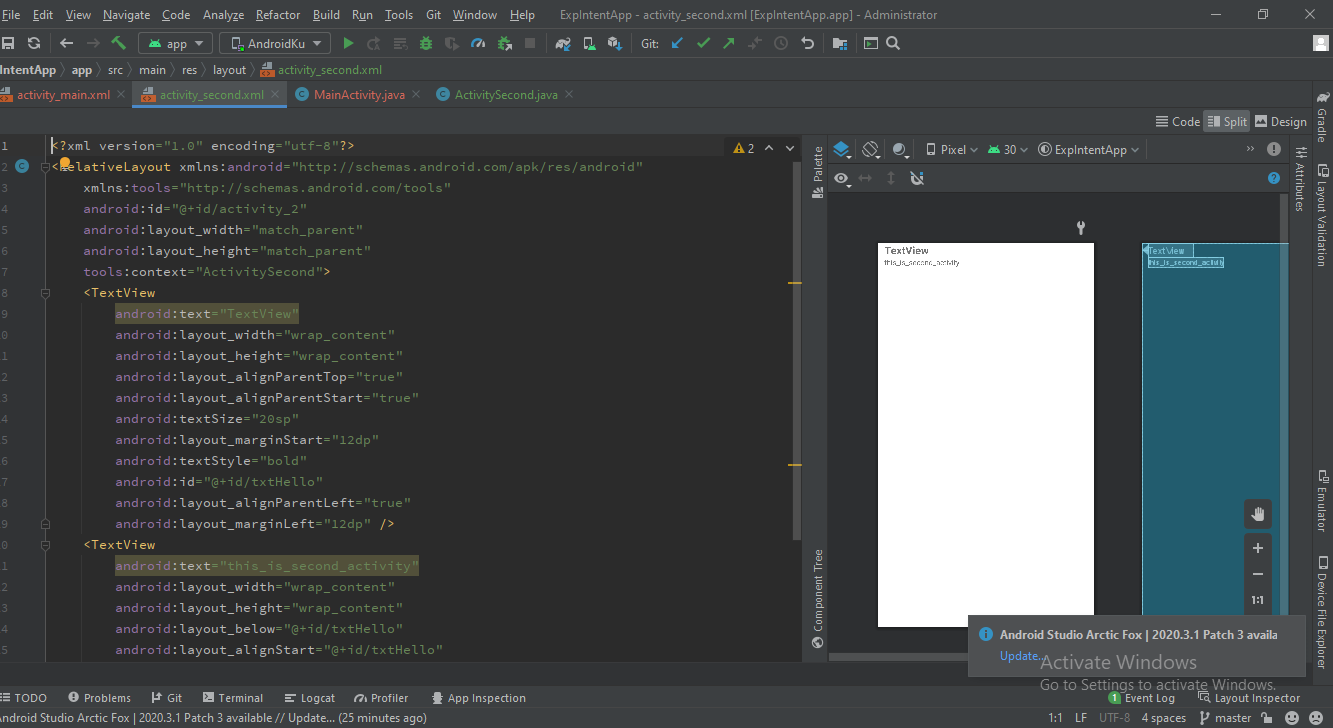Open the Navigate menu
Screen dimensions: 1333x728
pos(127,15)
